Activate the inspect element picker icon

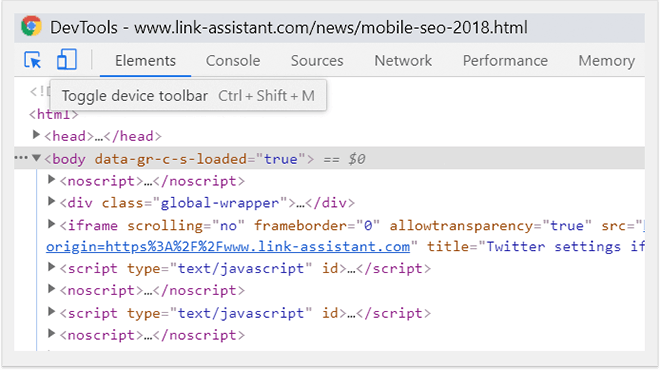33,60
